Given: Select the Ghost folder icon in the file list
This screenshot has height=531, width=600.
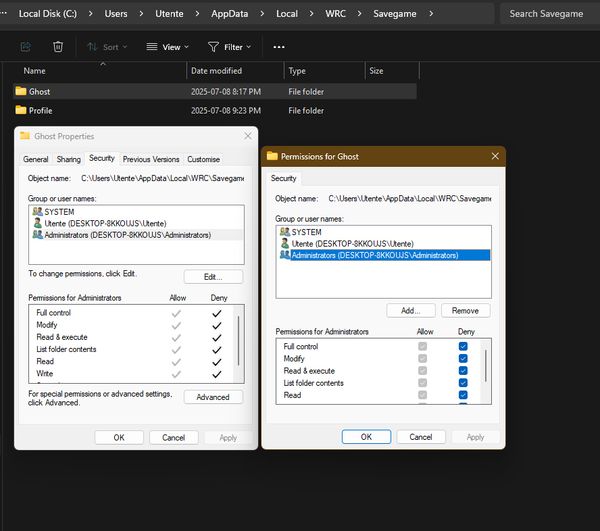Looking at the screenshot, I should pyautogui.click(x=20, y=91).
